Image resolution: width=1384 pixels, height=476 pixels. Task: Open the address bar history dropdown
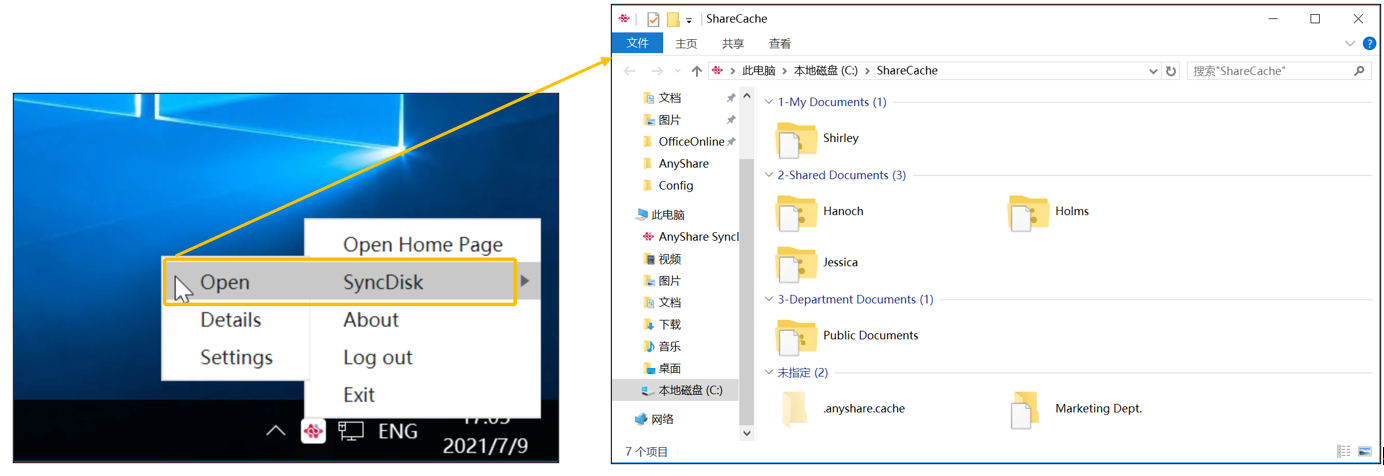[x=1153, y=72]
